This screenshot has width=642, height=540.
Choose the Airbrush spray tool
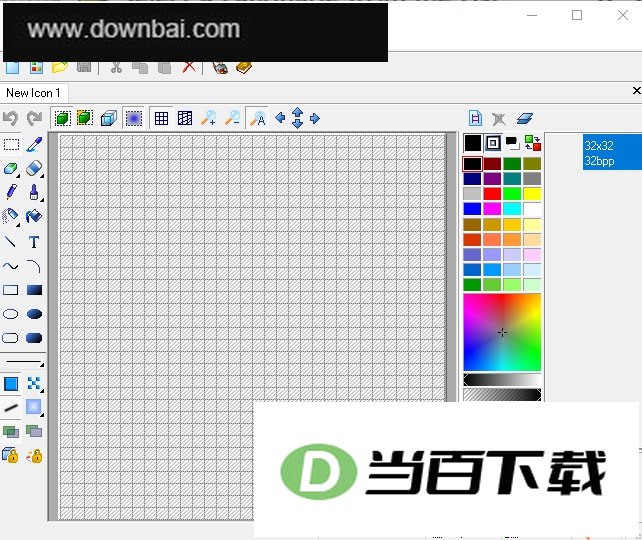[x=11, y=216]
